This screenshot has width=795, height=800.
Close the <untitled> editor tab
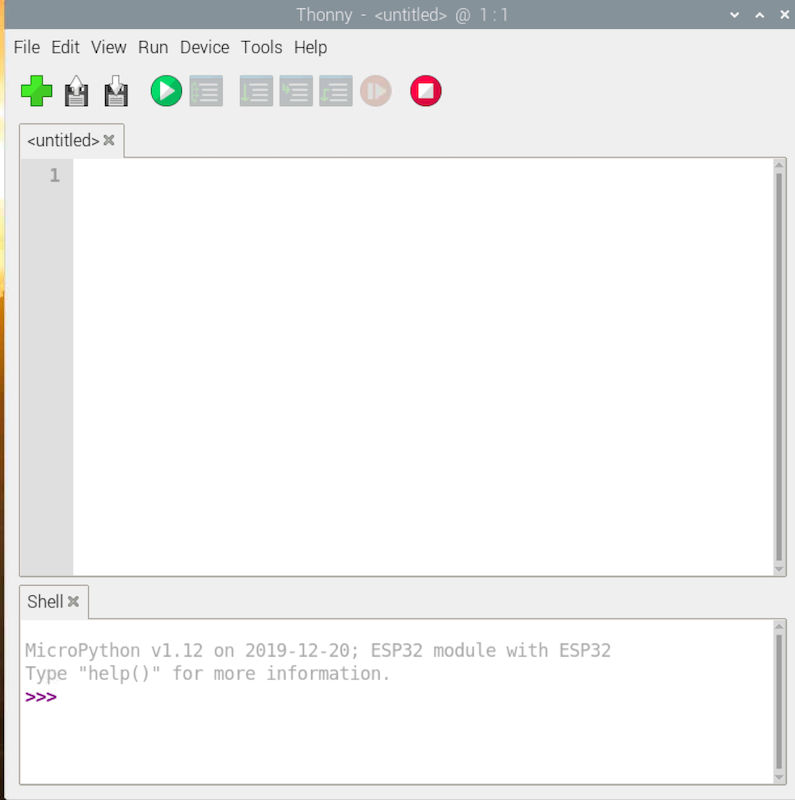pos(109,140)
